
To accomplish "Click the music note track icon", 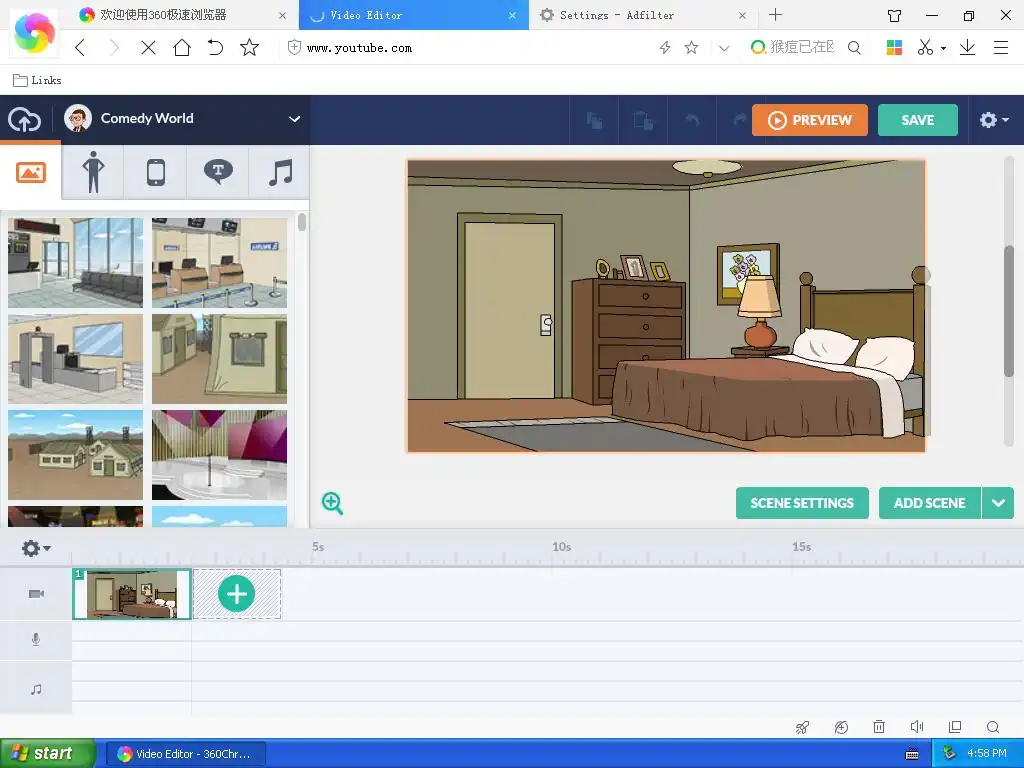I will click(x=37, y=689).
